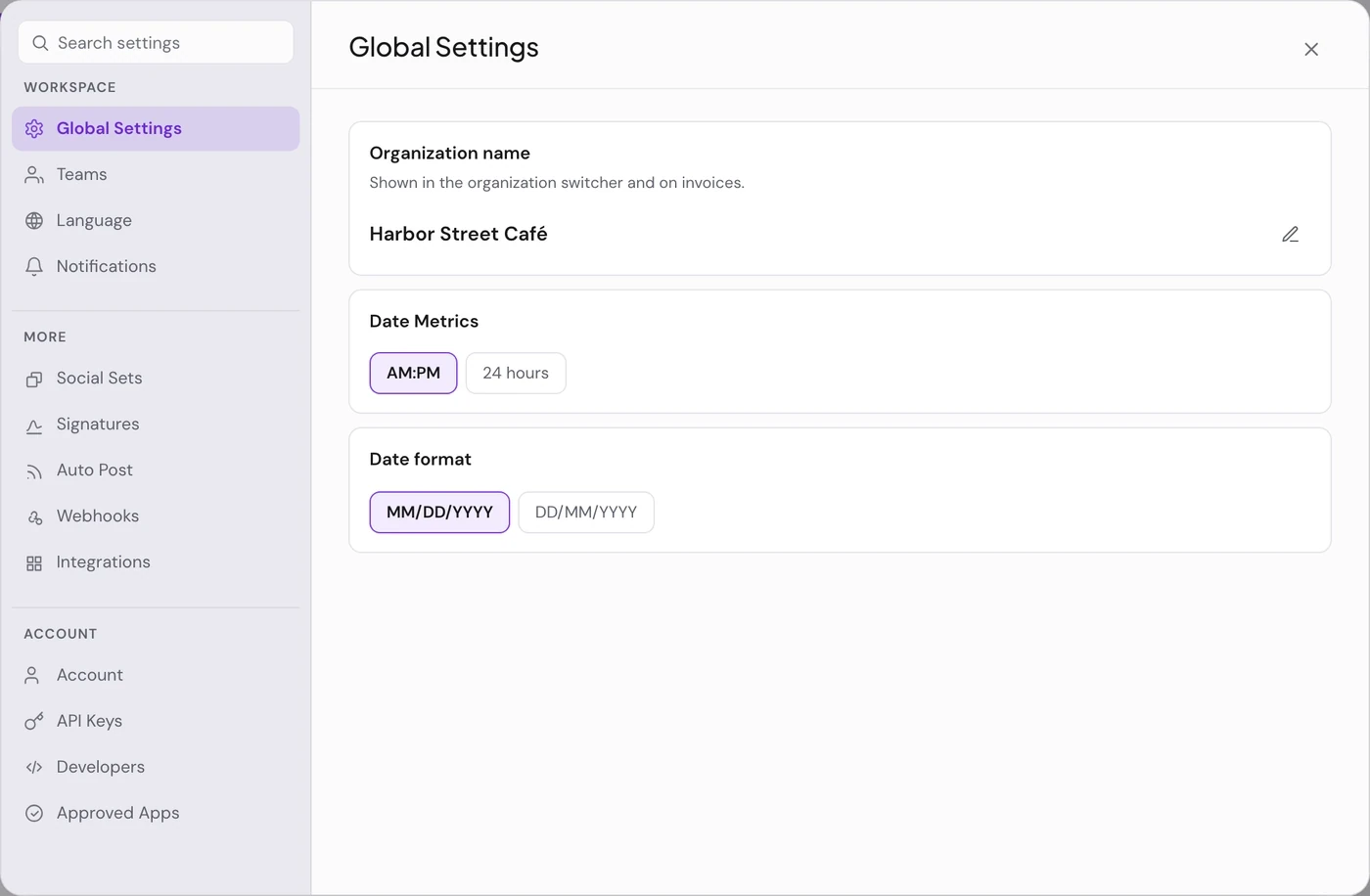Click the Developers code brackets icon
This screenshot has width=1370, height=896.
click(34, 768)
